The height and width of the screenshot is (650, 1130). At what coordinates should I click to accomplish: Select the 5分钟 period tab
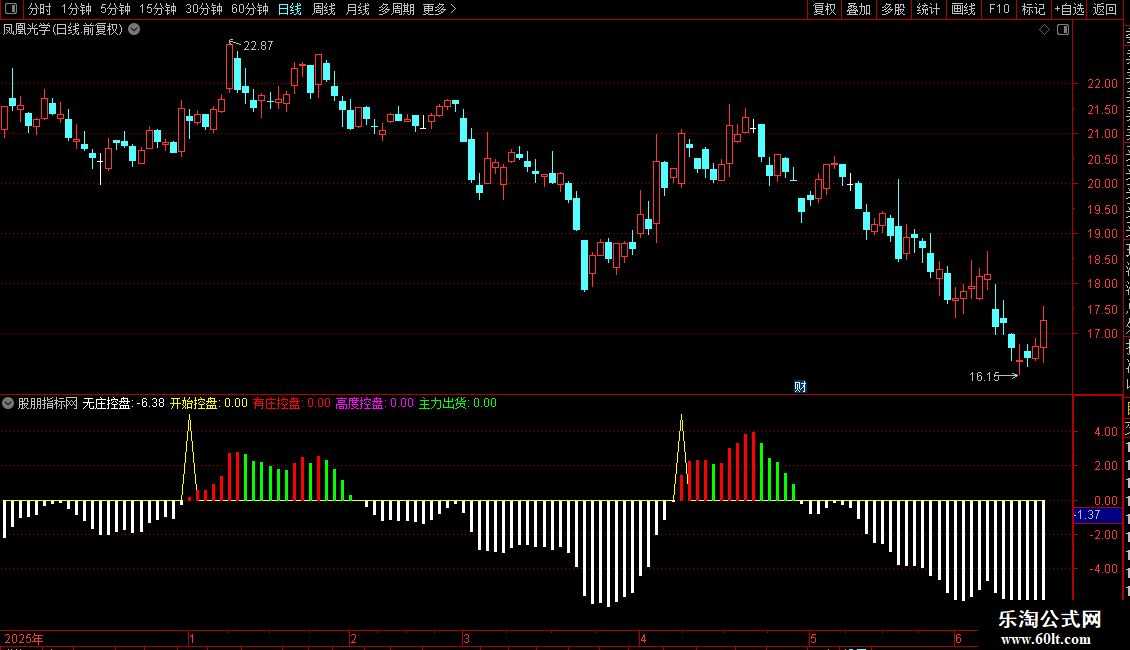pyautogui.click(x=115, y=9)
